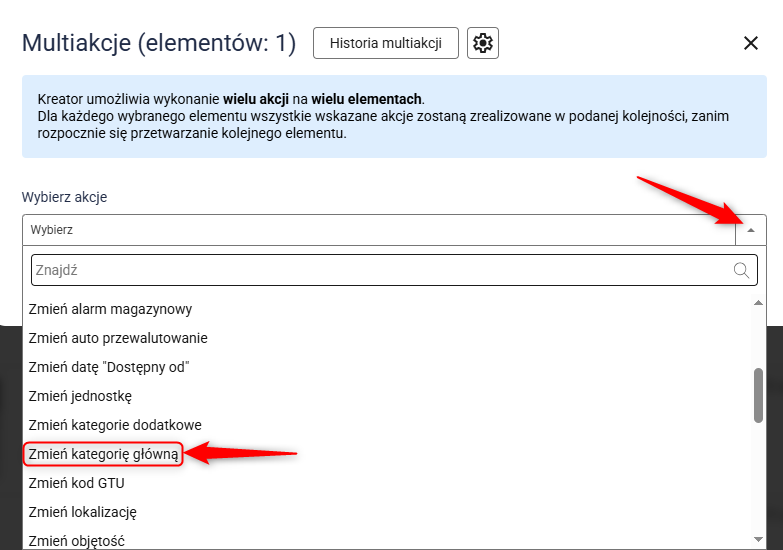This screenshot has height=550, width=783.
Task: Select Zmień kod GTU option
Action: tap(76, 483)
